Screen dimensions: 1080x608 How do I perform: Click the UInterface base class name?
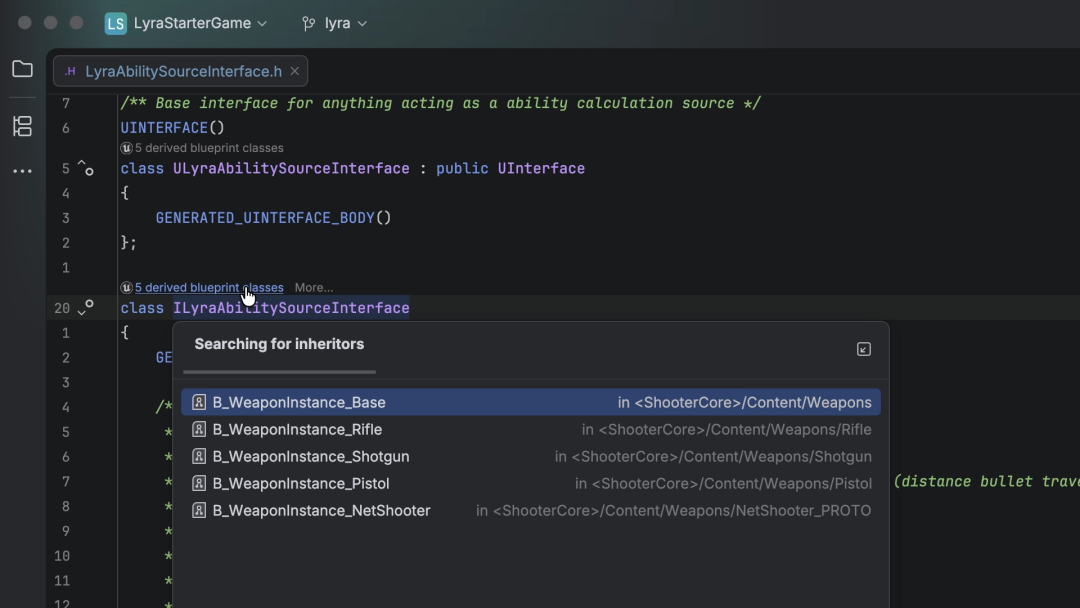click(541, 169)
